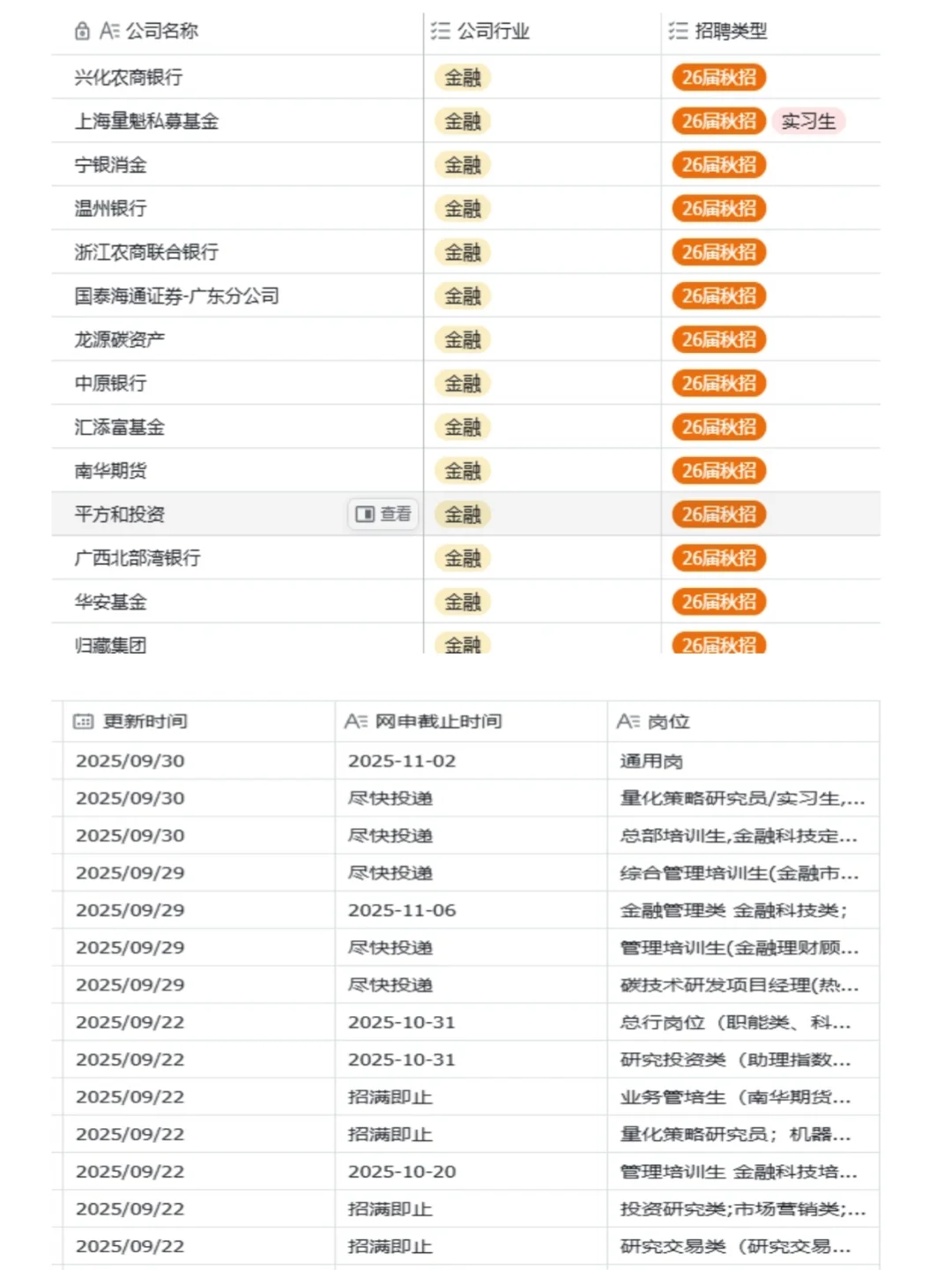This screenshot has height=1270, width=952.
Task: Click company name 国泰海通证券-广东分公司
Action: click(x=177, y=296)
